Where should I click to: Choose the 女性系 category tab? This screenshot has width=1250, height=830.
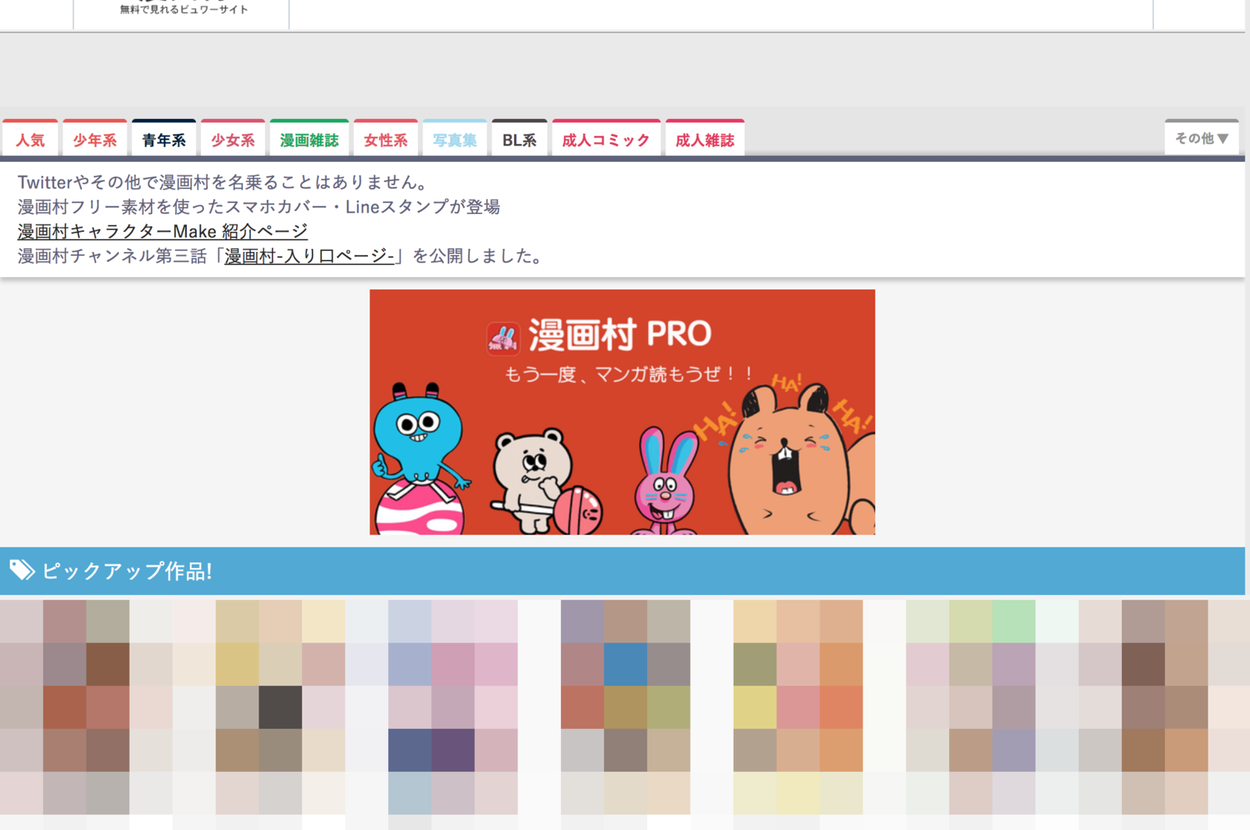pos(385,140)
